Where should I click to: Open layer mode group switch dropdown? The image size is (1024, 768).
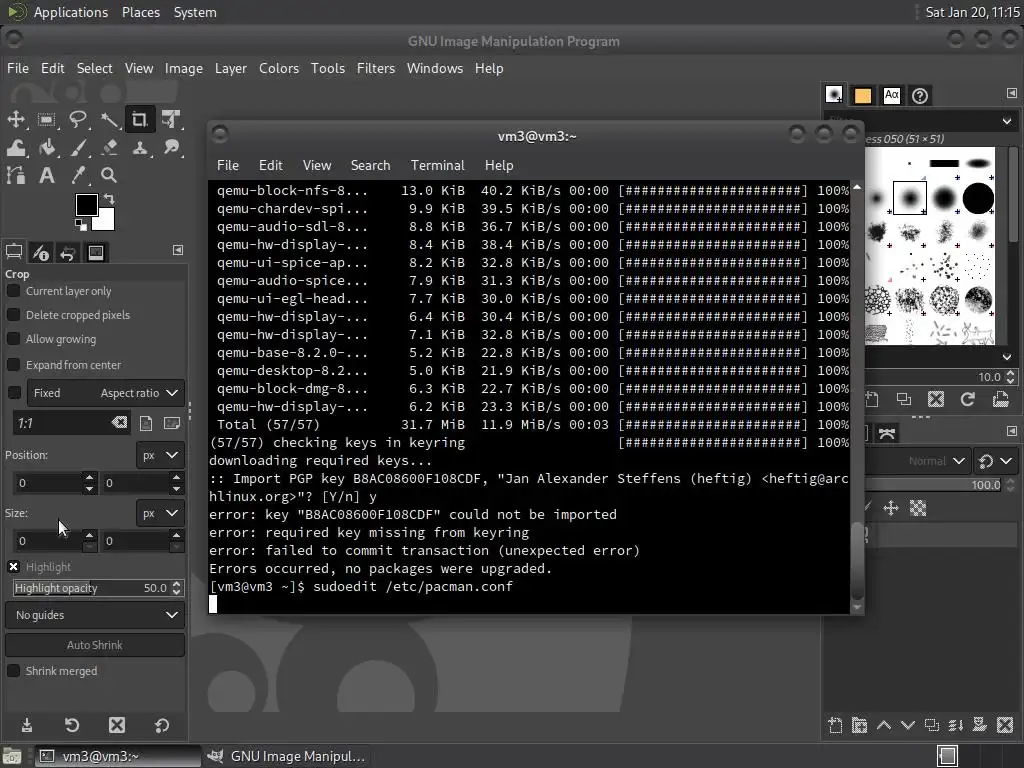click(995, 461)
